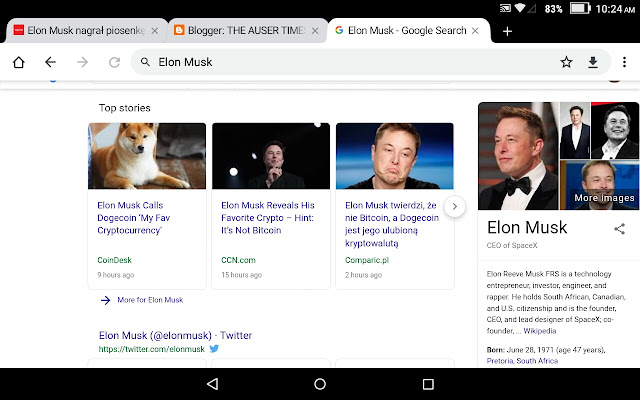Tap the large tuxedo Elon Musk photo
This screenshot has height=400, width=640.
(x=518, y=156)
